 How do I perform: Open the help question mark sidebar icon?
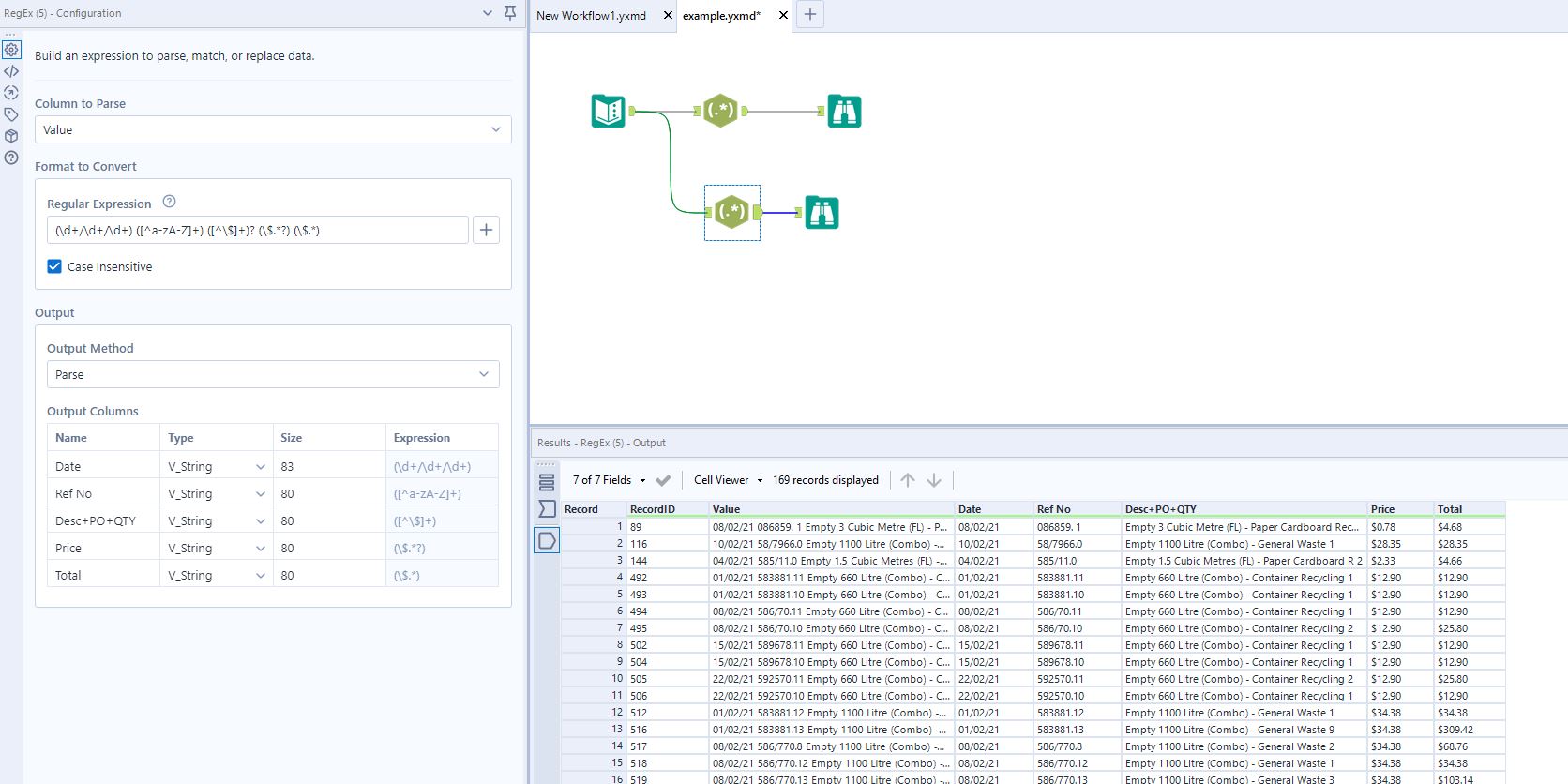(11, 158)
